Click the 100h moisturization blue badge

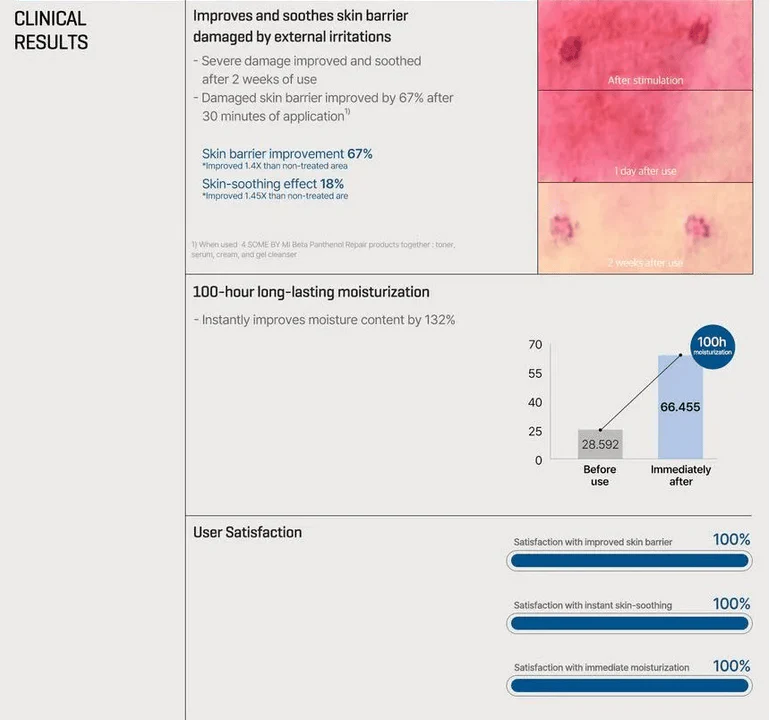712,347
